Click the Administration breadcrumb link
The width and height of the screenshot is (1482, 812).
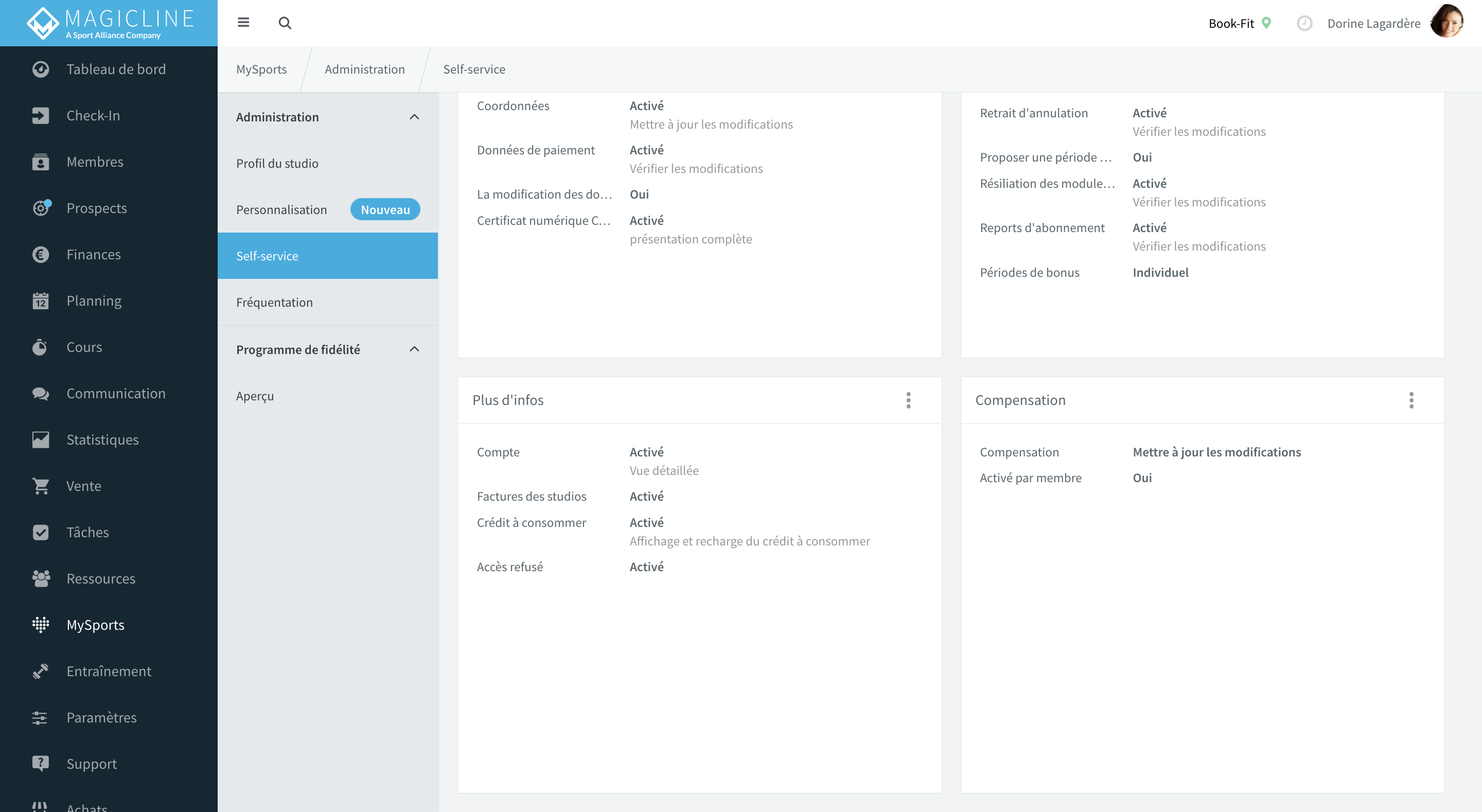[x=365, y=69]
